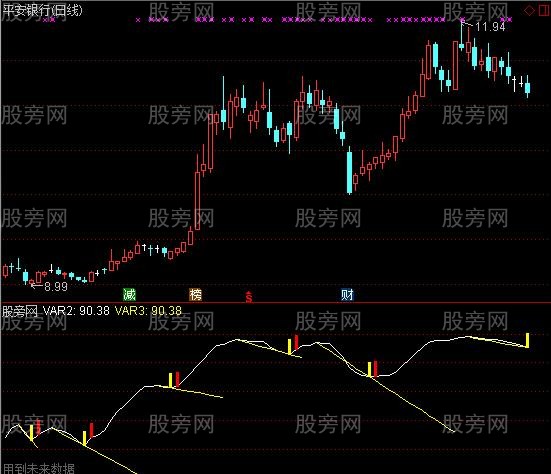Click the yellow signal bar at far right
Image resolution: width=551 pixels, height=474 pixels.
pos(527,340)
